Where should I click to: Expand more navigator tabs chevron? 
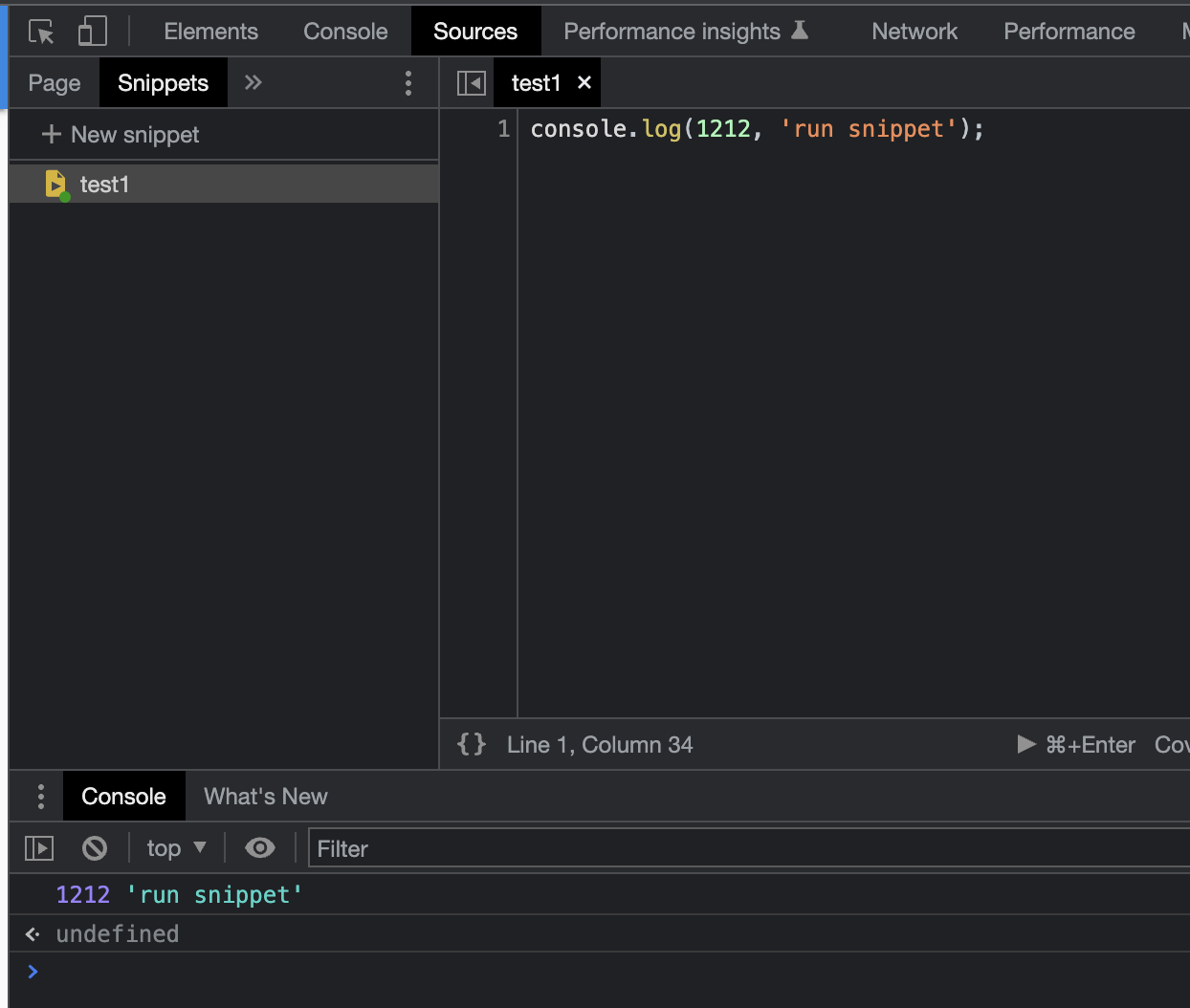253,83
